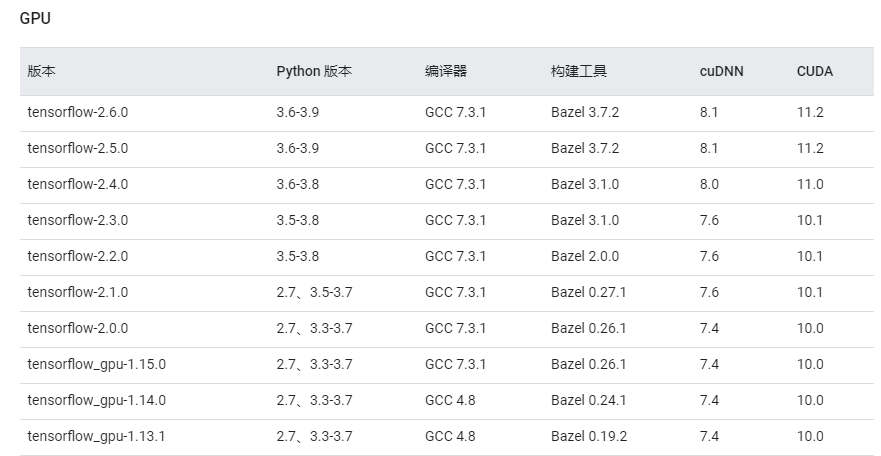
Task: Click the cuDNN column header
Action: tap(721, 72)
